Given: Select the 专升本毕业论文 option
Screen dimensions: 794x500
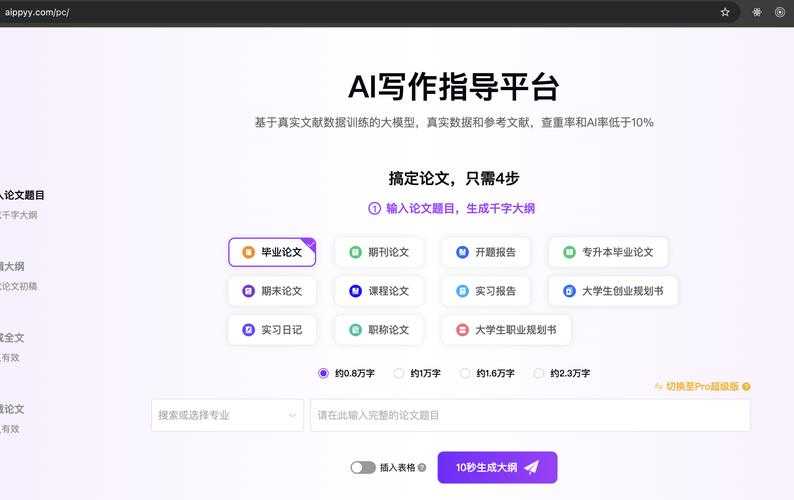Looking at the screenshot, I should tap(608, 252).
